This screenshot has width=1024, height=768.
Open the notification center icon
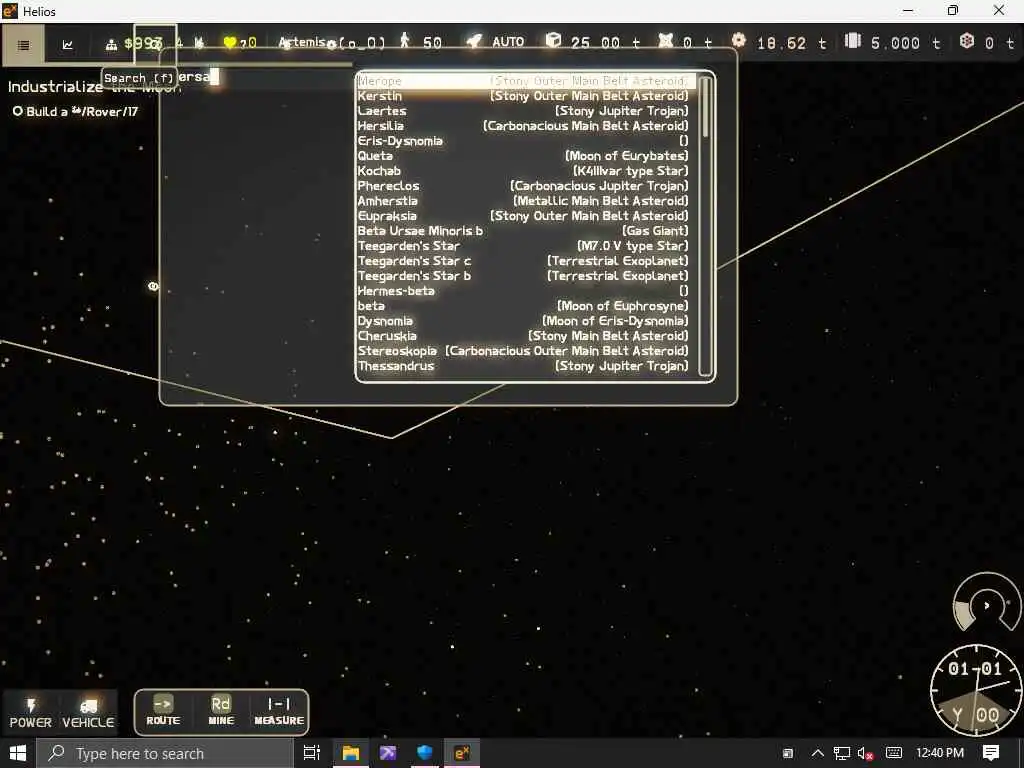pyautogui.click(x=991, y=753)
